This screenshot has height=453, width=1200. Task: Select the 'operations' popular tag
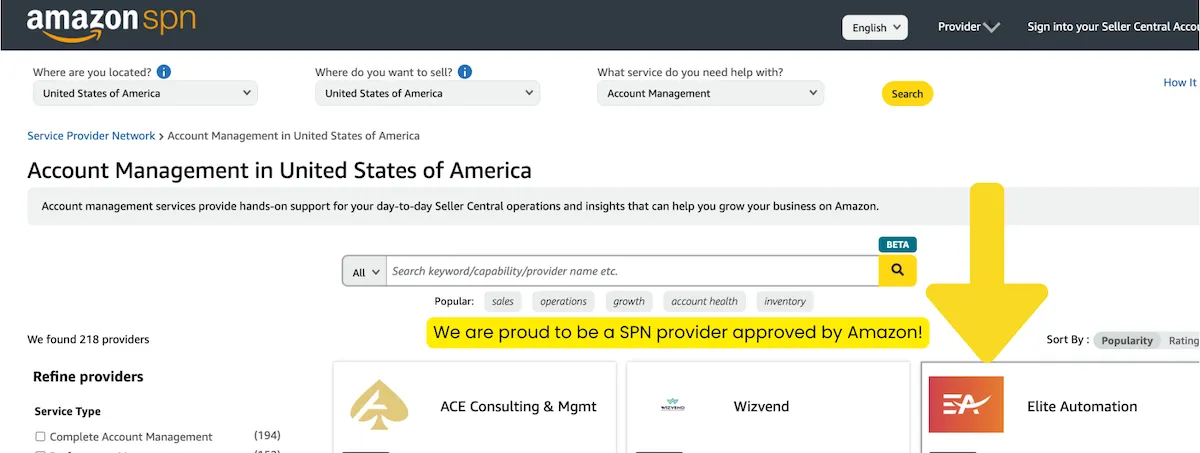563,301
